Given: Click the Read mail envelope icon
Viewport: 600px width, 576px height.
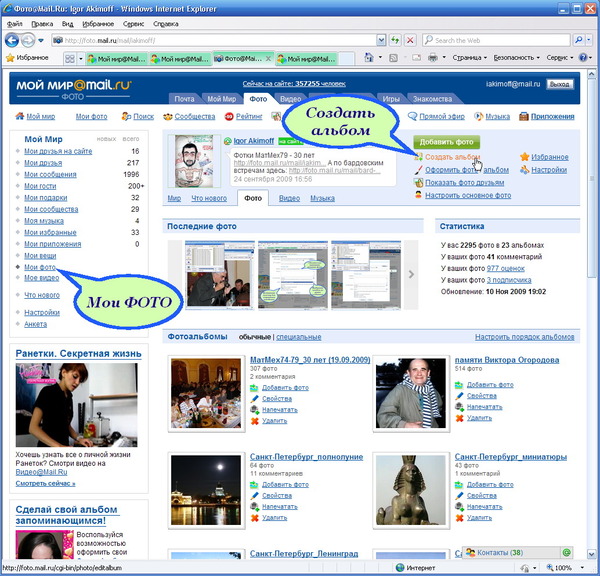Looking at the screenshot, I should point(416,58).
